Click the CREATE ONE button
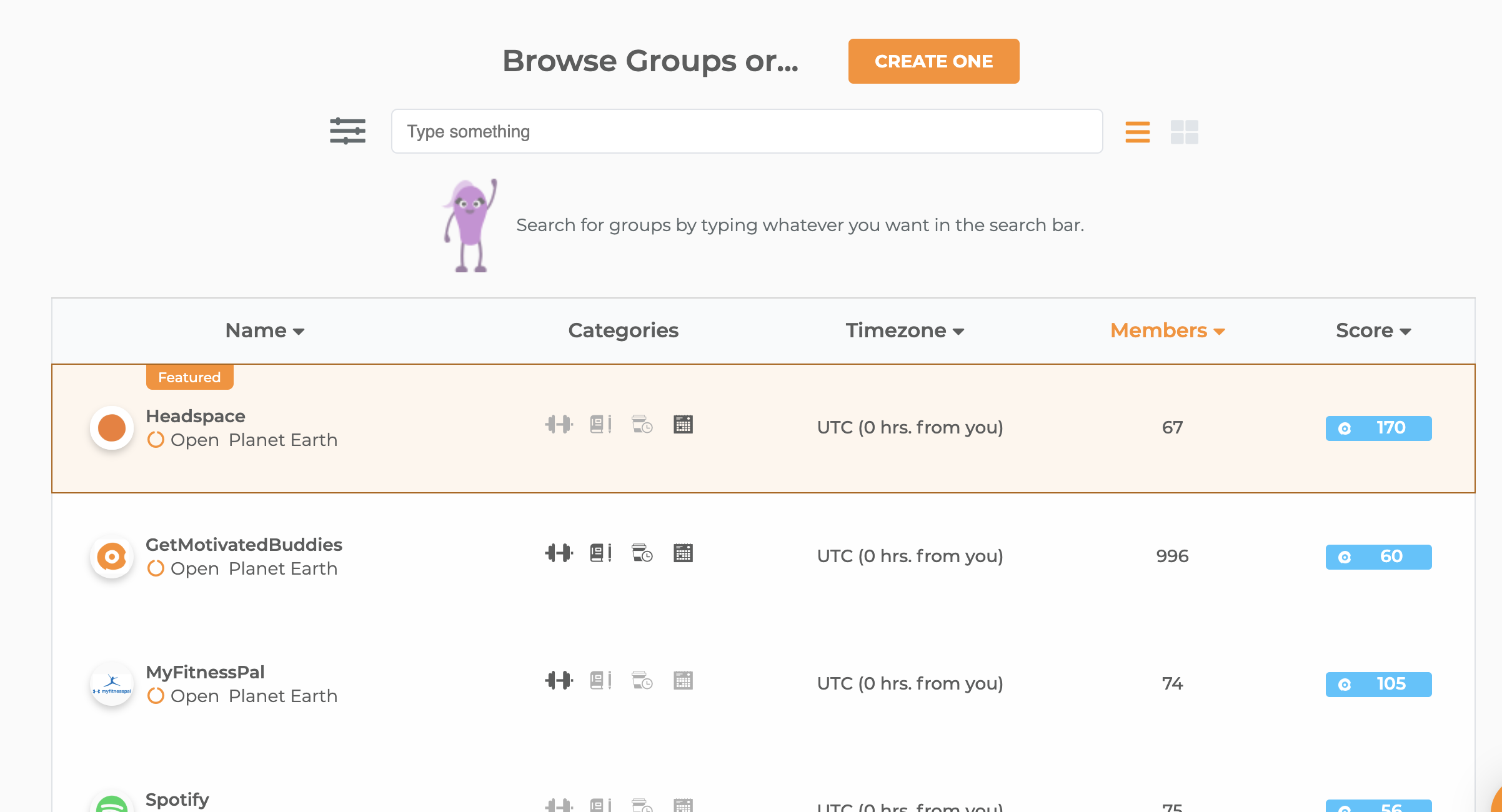The width and height of the screenshot is (1502, 812). point(934,61)
